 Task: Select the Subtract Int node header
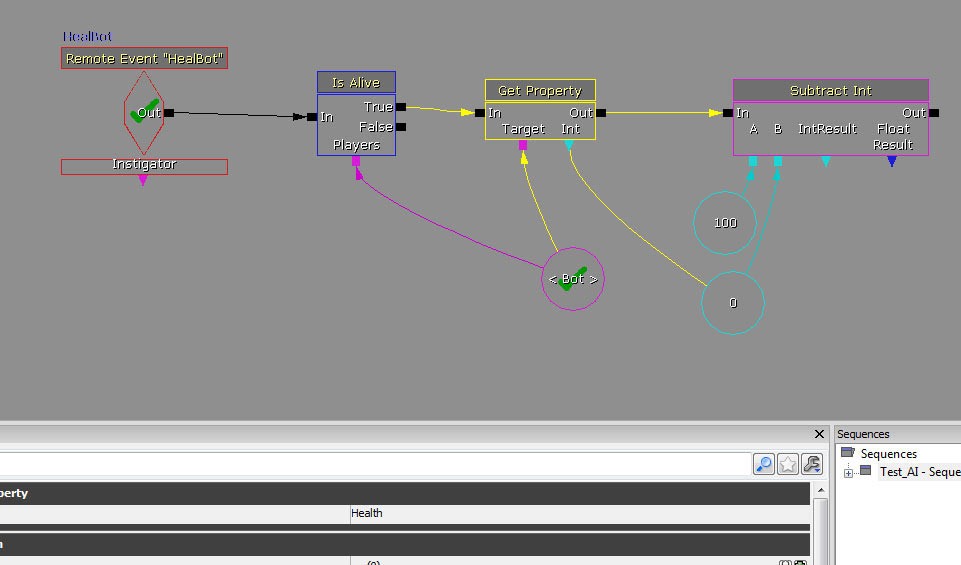coord(830,90)
